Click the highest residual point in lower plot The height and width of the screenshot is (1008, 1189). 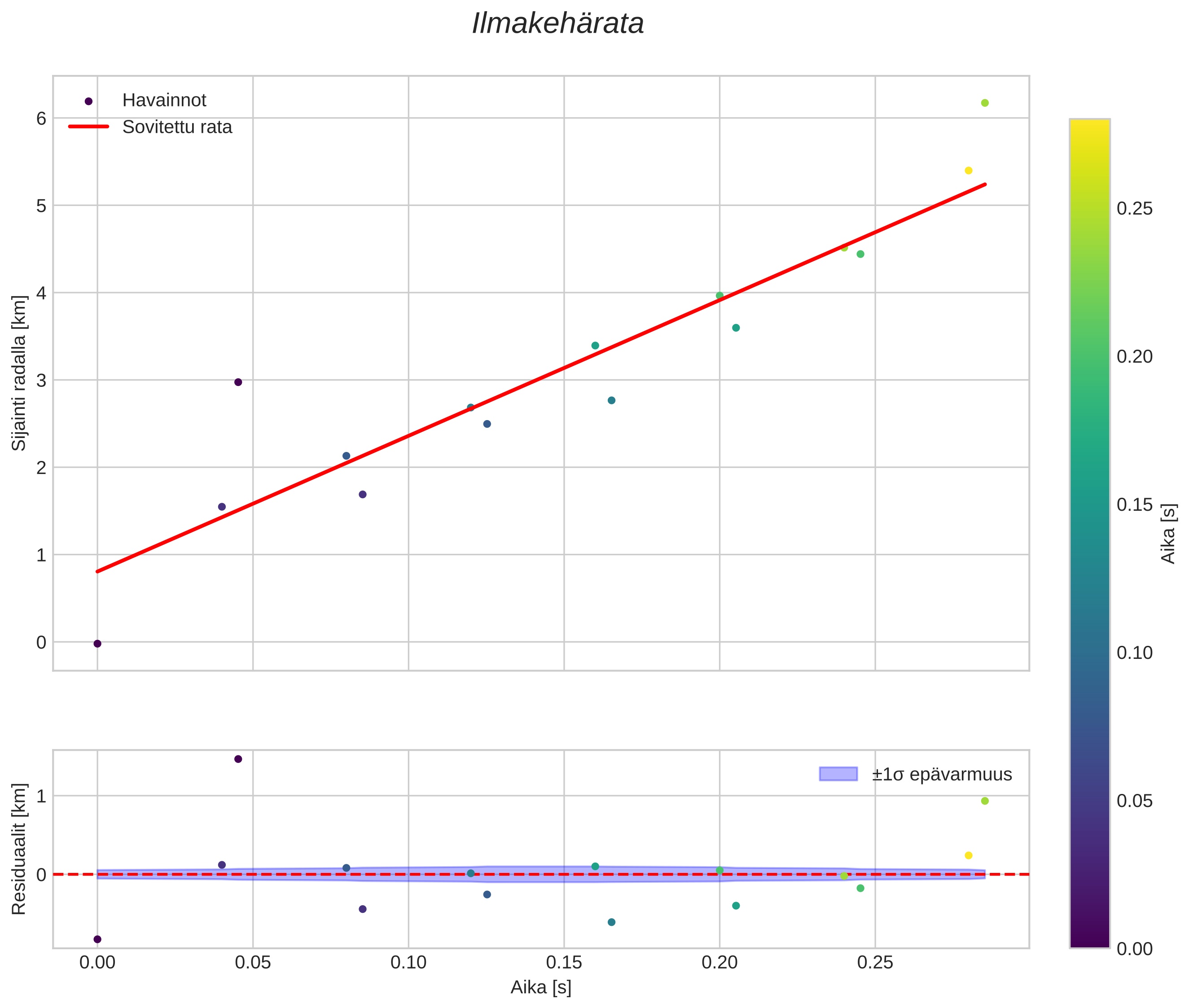pyautogui.click(x=238, y=759)
